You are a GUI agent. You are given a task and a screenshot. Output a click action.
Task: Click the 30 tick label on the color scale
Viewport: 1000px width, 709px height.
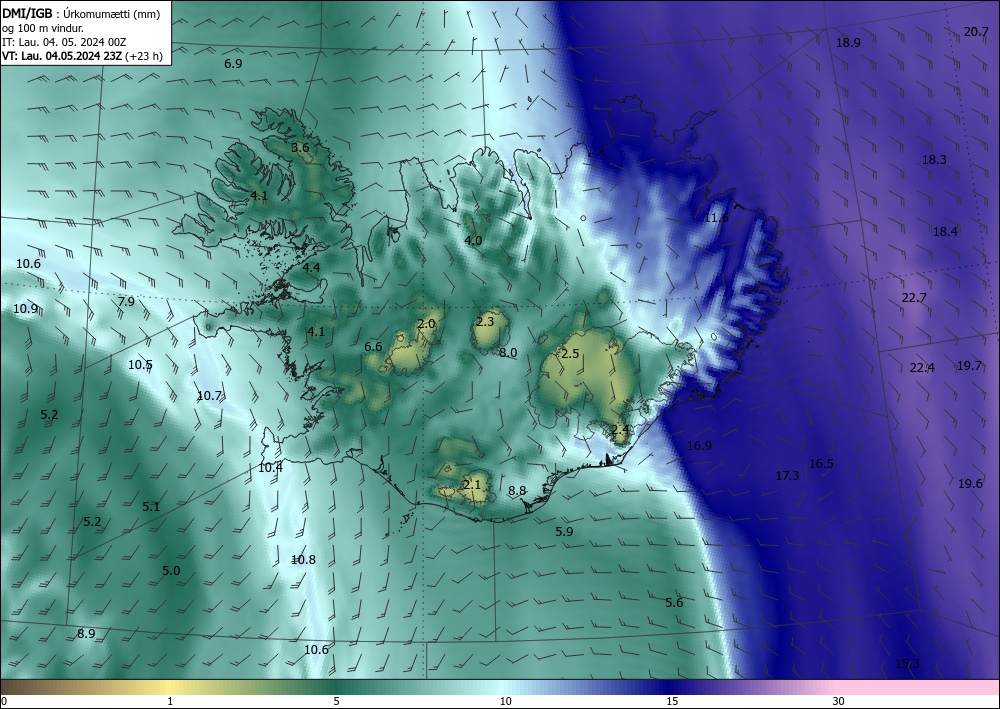coord(839,702)
